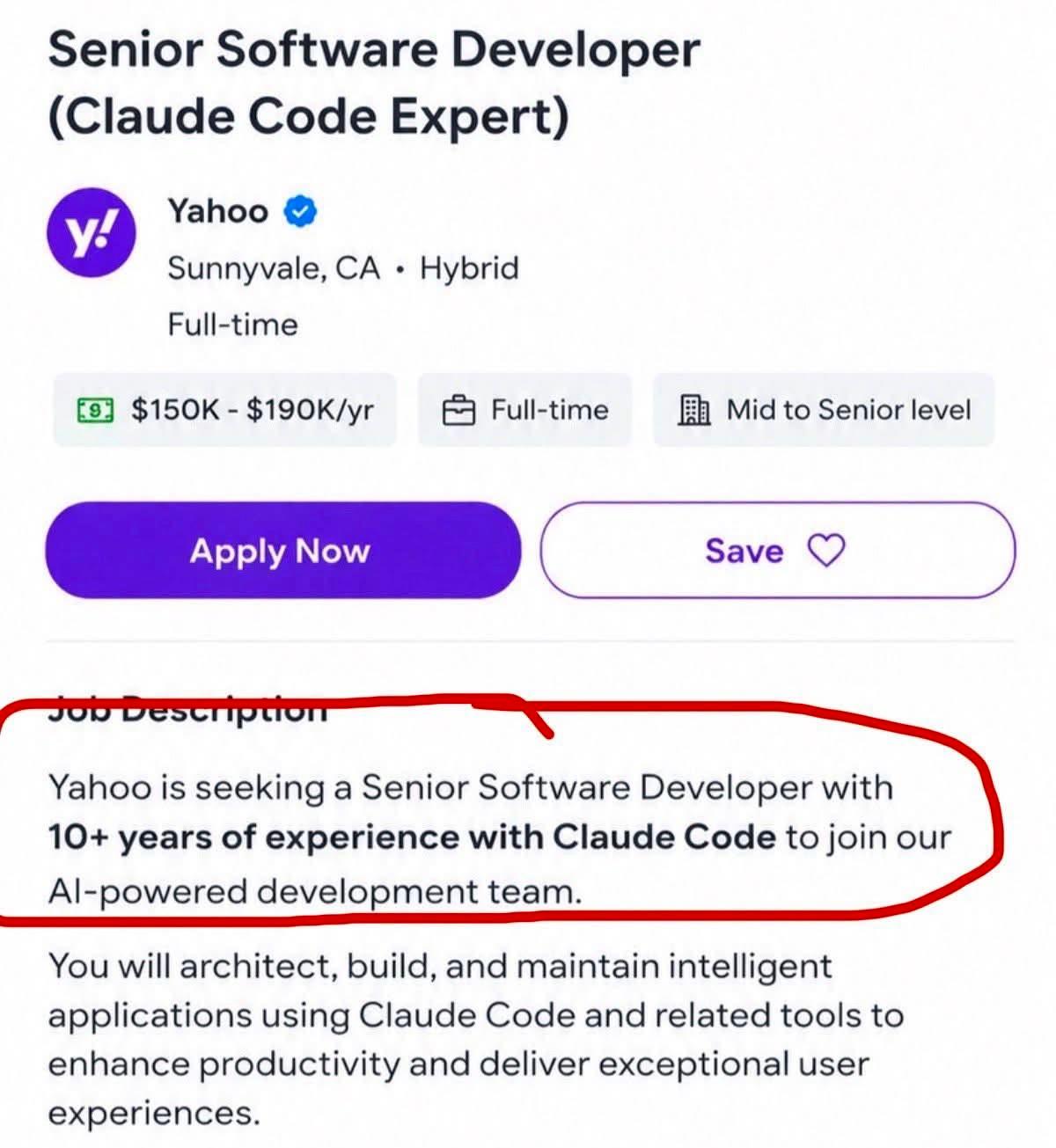This screenshot has width=1056, height=1148.
Task: Click the 'Yahoo is seeking' description paragraph
Action: 499,838
